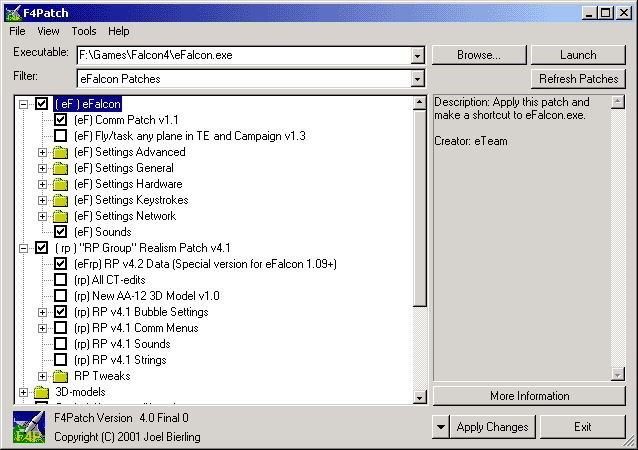Viewport: 638px width, 450px height.
Task: Enable Fly/task any plane in TE checkbox
Action: pyautogui.click(x=61, y=136)
